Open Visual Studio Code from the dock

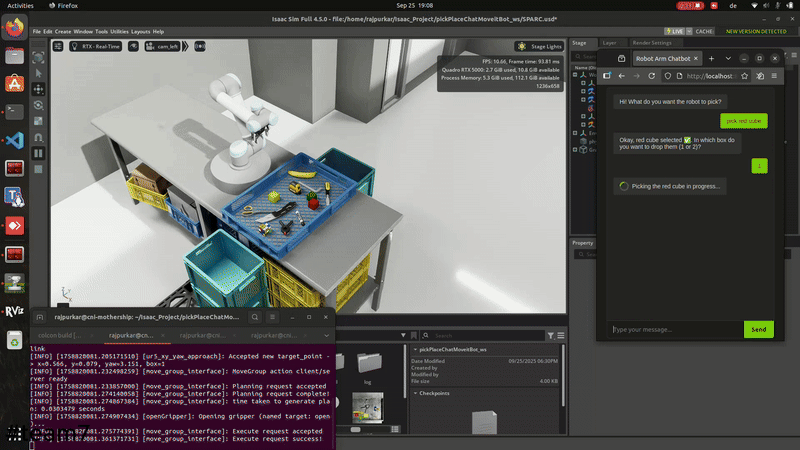tap(14, 140)
